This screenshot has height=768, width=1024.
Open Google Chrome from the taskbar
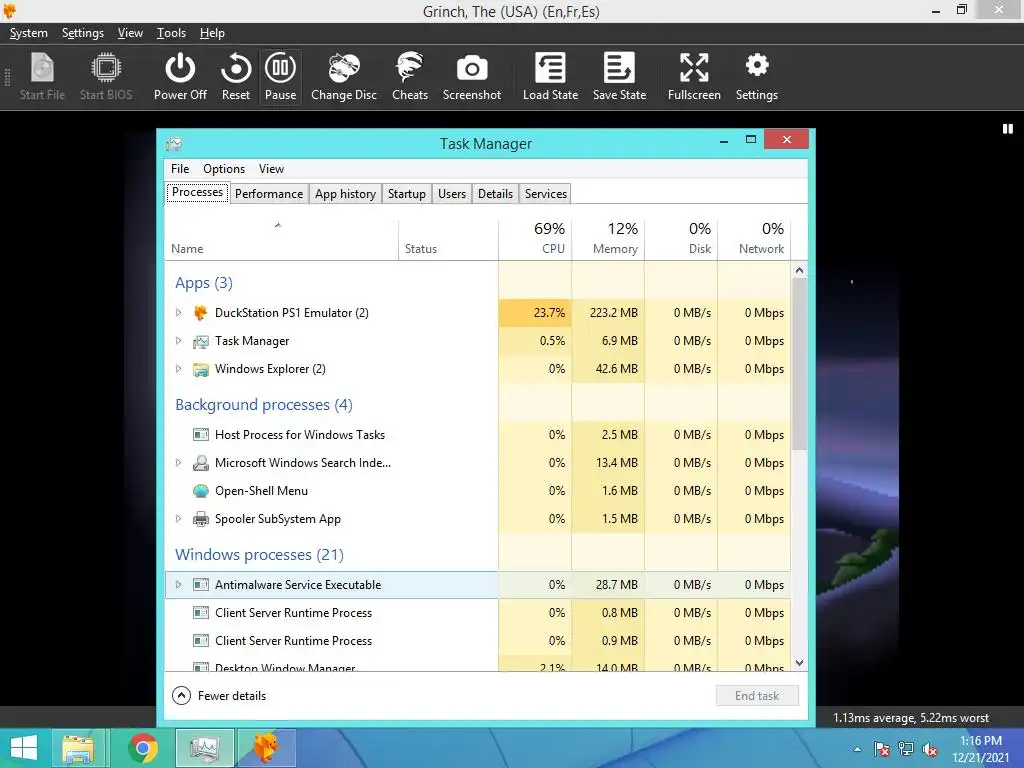tap(142, 748)
